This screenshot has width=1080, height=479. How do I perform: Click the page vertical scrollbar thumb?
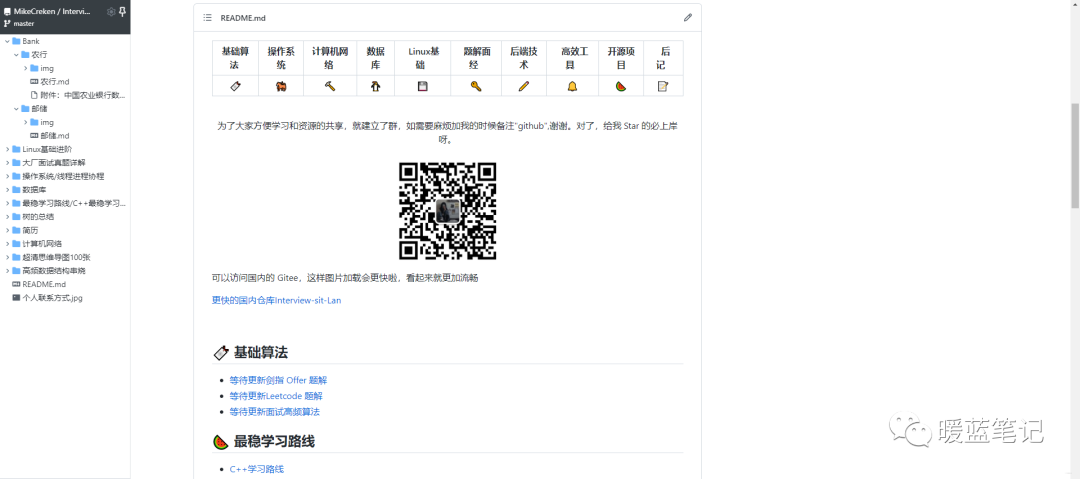click(x=1074, y=156)
